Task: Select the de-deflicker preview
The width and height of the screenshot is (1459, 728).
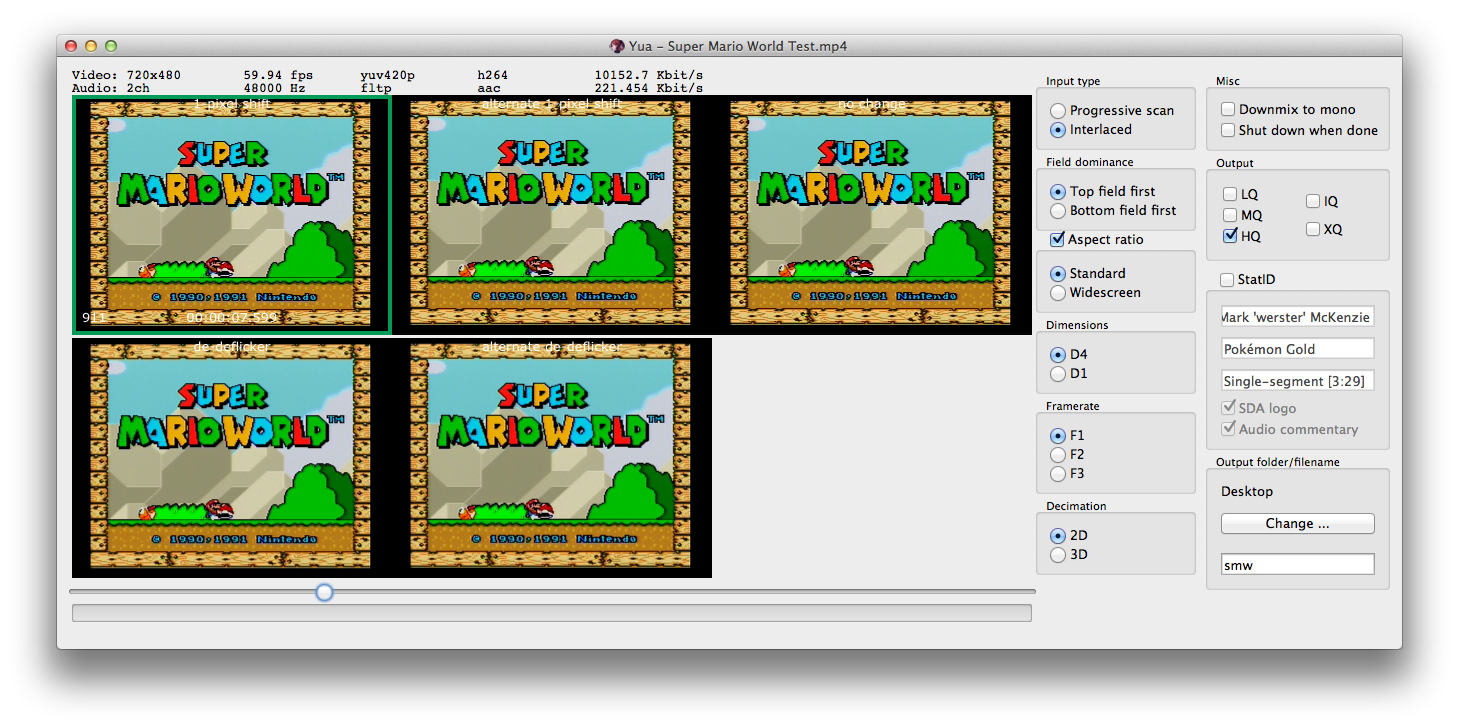Action: tap(232, 458)
